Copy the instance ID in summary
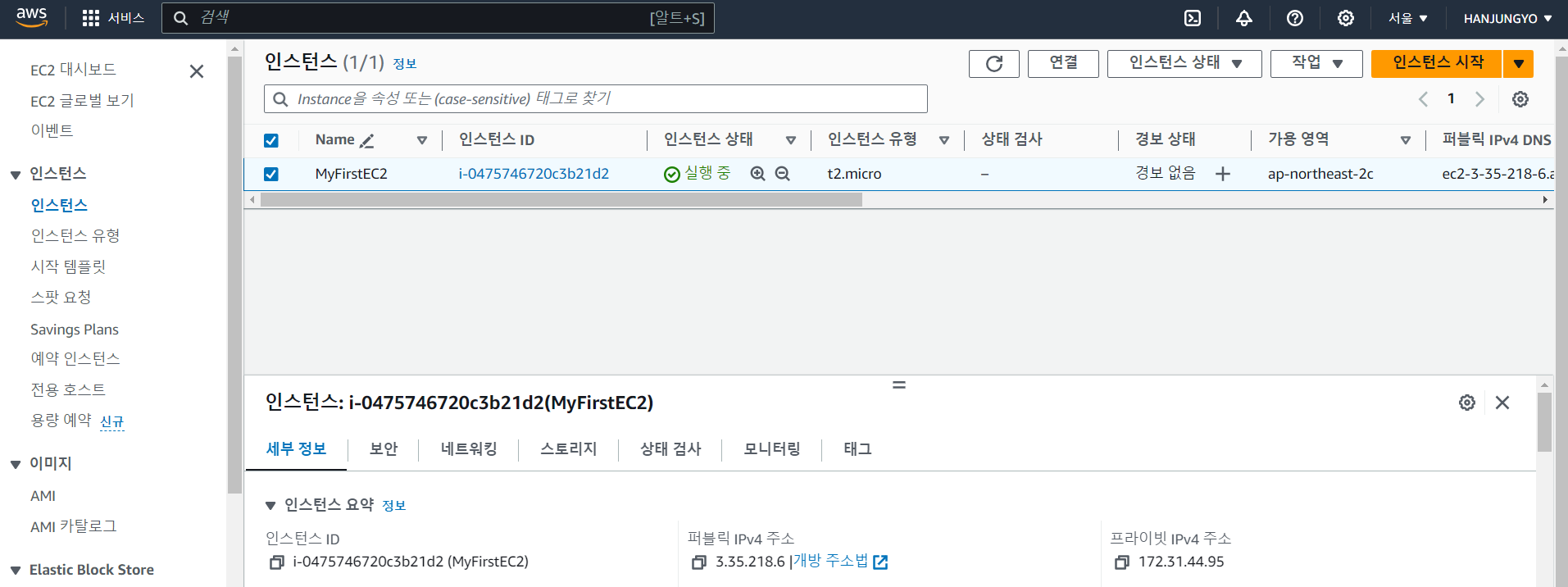The image size is (1568, 587). [277, 562]
